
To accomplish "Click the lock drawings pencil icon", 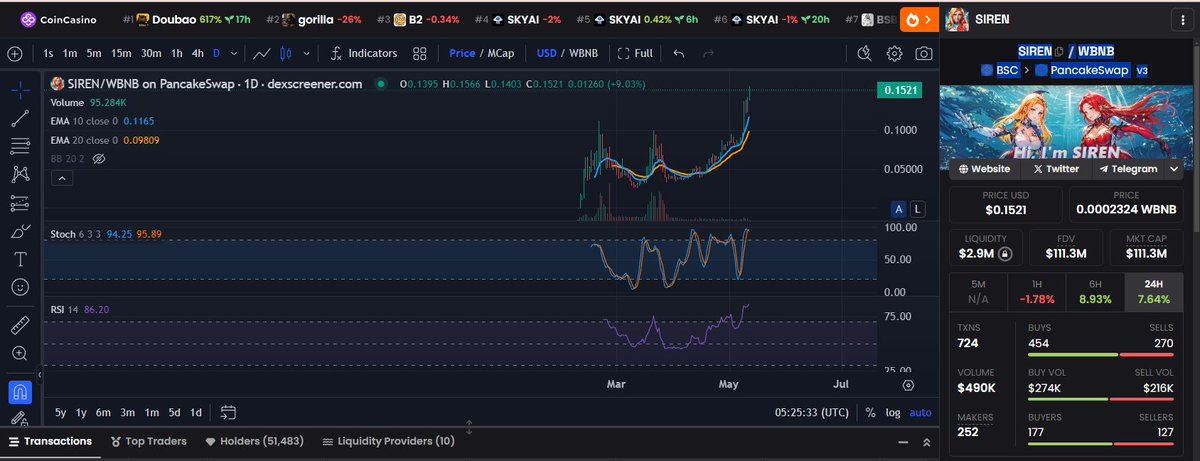I will click(19, 419).
